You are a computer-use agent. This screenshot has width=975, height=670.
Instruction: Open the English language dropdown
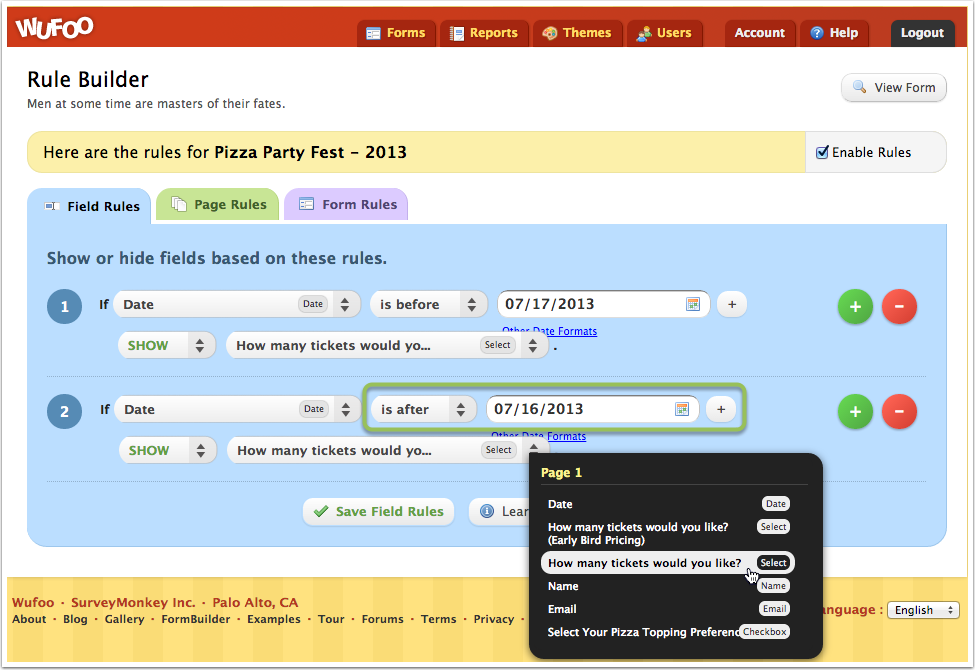[923, 610]
